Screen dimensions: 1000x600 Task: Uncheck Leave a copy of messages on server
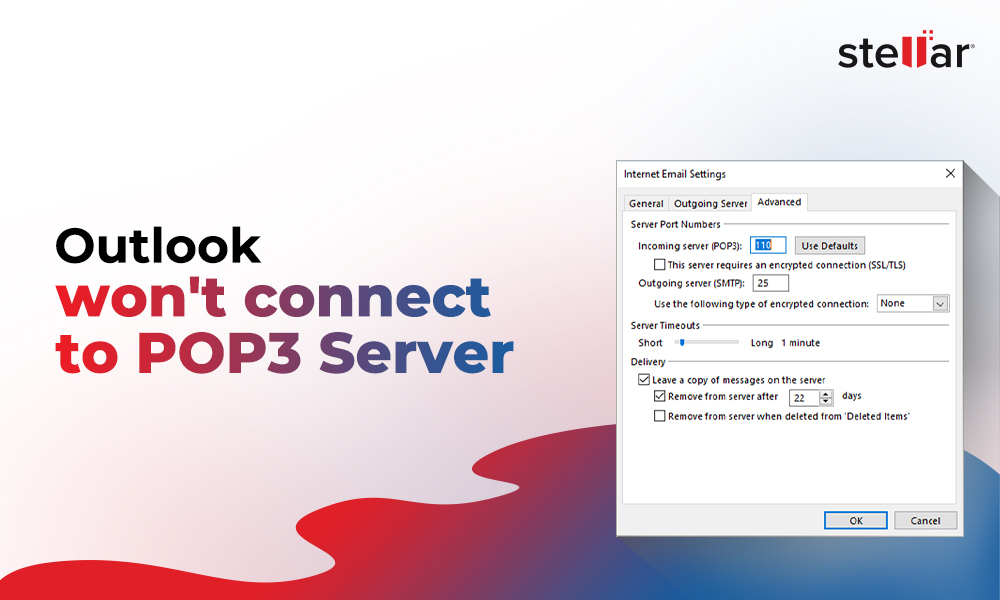coord(644,380)
